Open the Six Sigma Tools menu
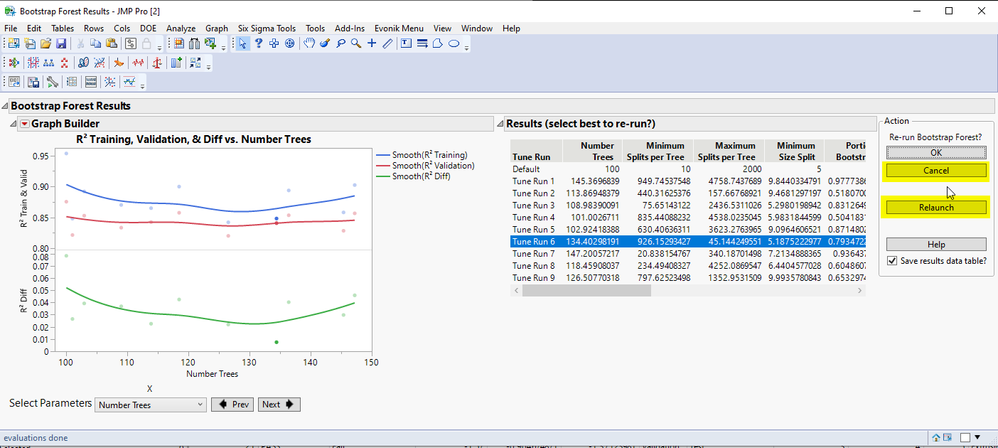Screen dimensions: 998x448 [x=269, y=29]
